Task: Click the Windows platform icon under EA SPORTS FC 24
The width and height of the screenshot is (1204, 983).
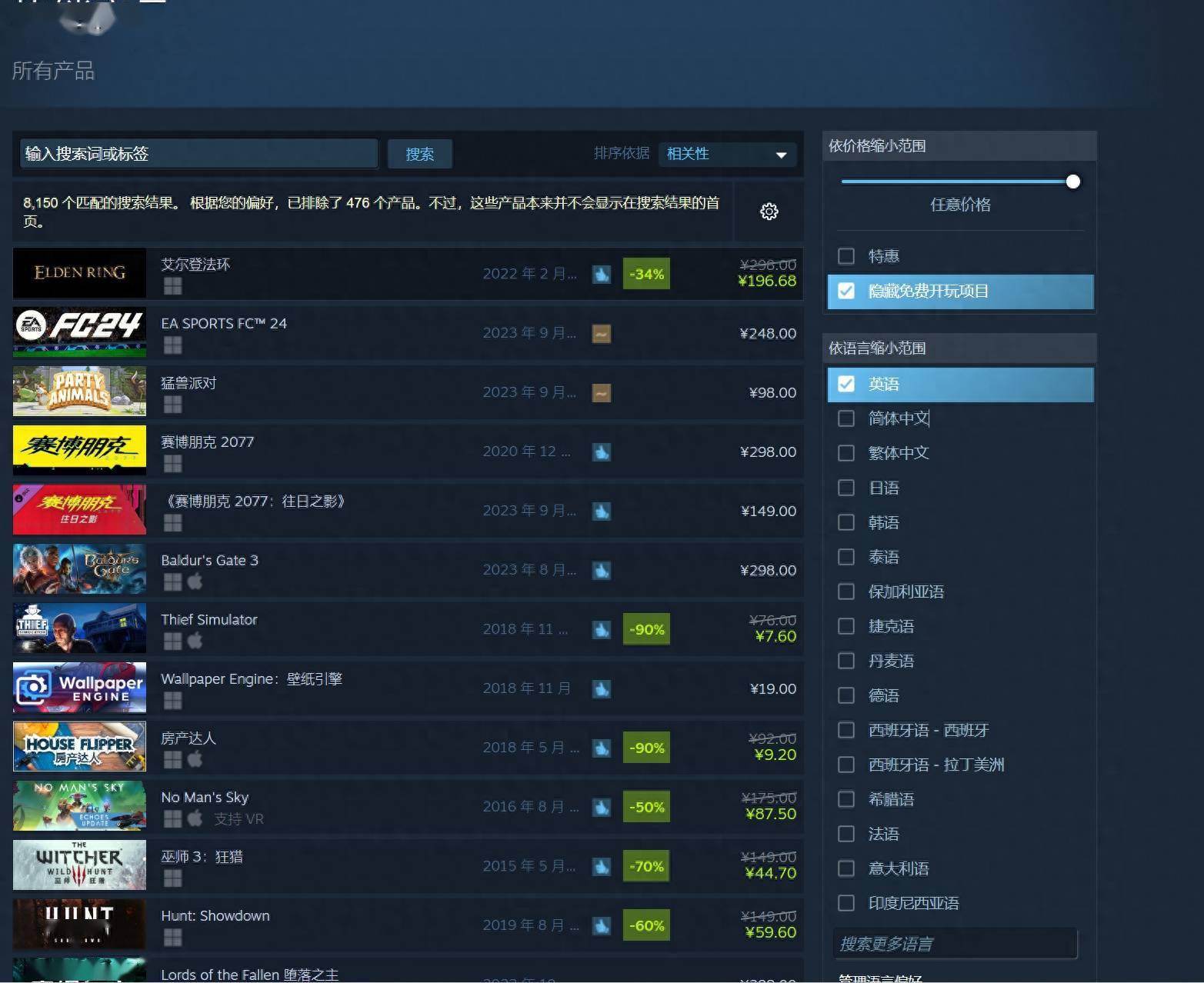Action: pos(173,345)
